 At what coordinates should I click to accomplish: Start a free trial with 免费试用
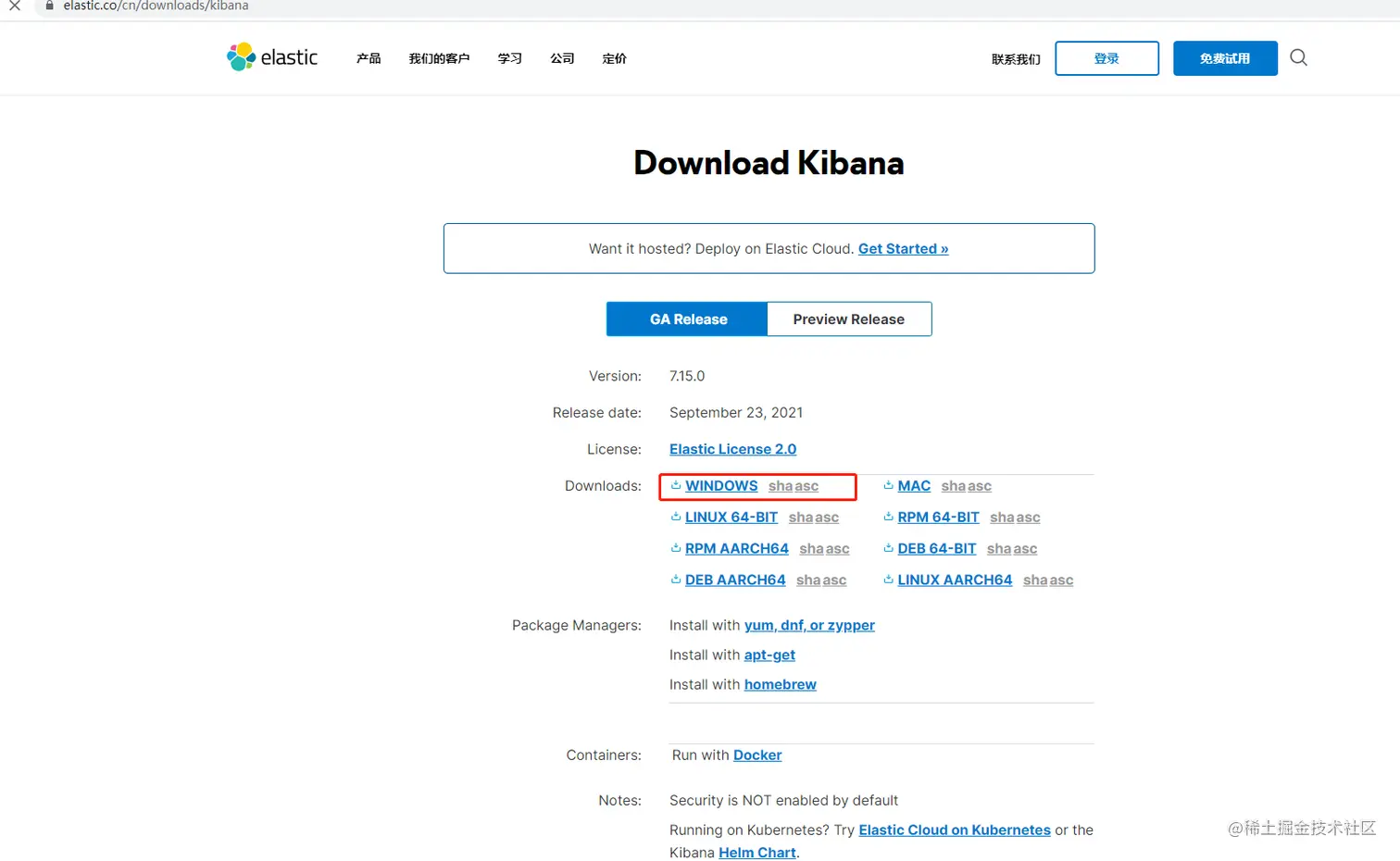pyautogui.click(x=1225, y=58)
